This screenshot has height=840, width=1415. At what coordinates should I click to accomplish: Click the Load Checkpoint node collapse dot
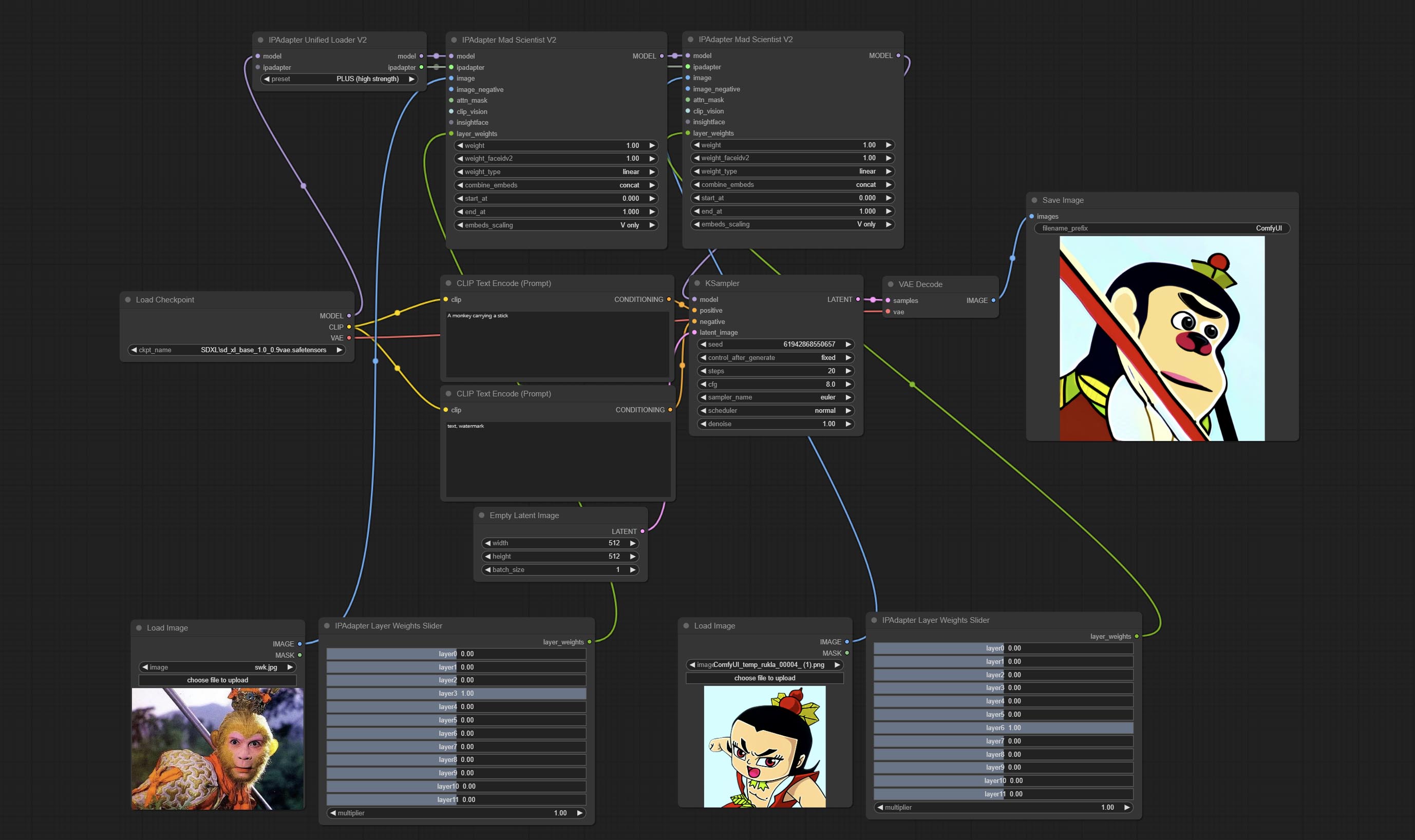pyautogui.click(x=128, y=300)
